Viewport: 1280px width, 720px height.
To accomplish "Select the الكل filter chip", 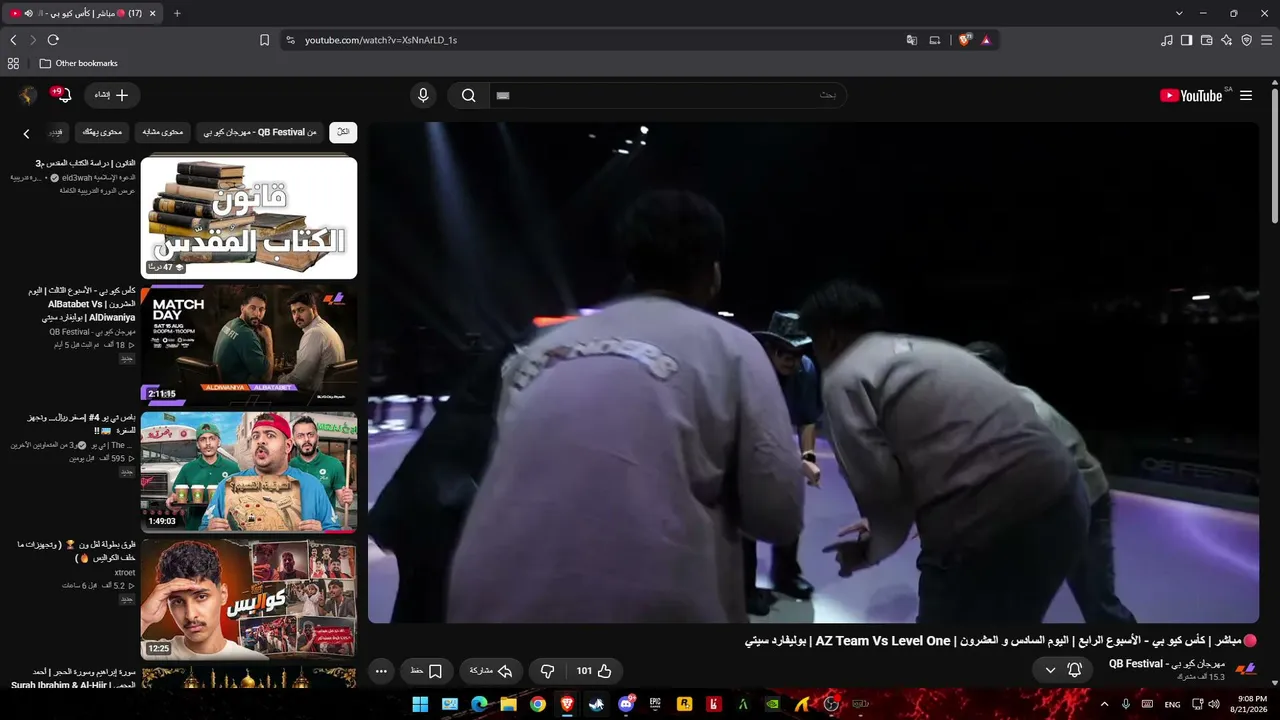I will [x=343, y=132].
